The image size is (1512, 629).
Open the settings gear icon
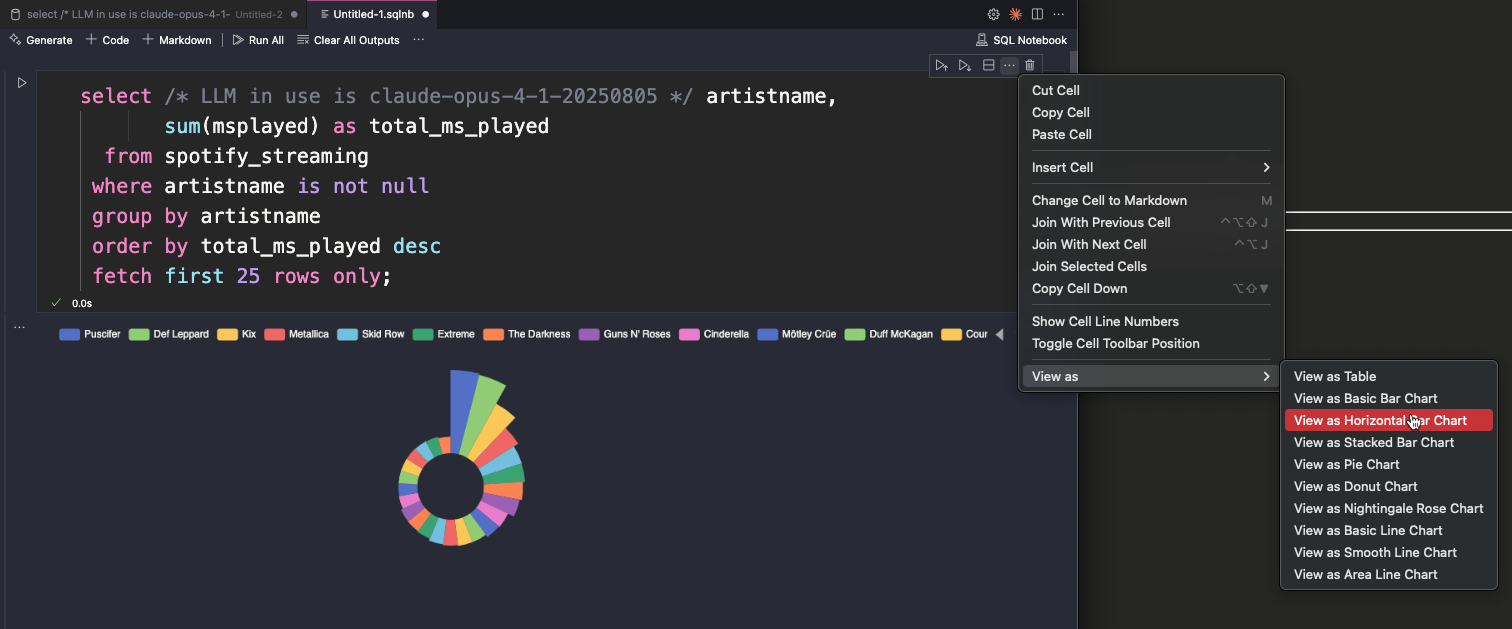[x=993, y=14]
